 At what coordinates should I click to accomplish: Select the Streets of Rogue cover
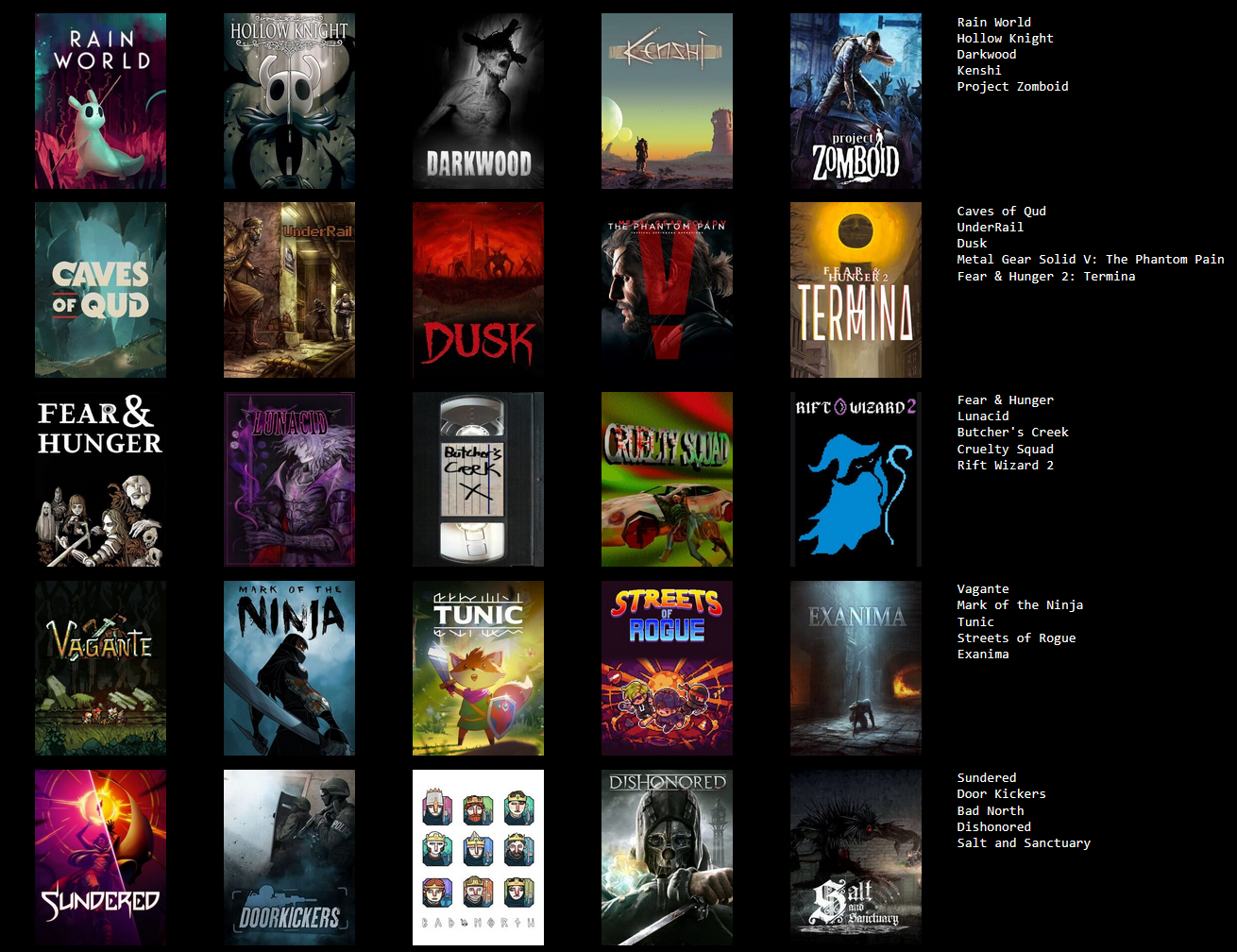pos(667,668)
